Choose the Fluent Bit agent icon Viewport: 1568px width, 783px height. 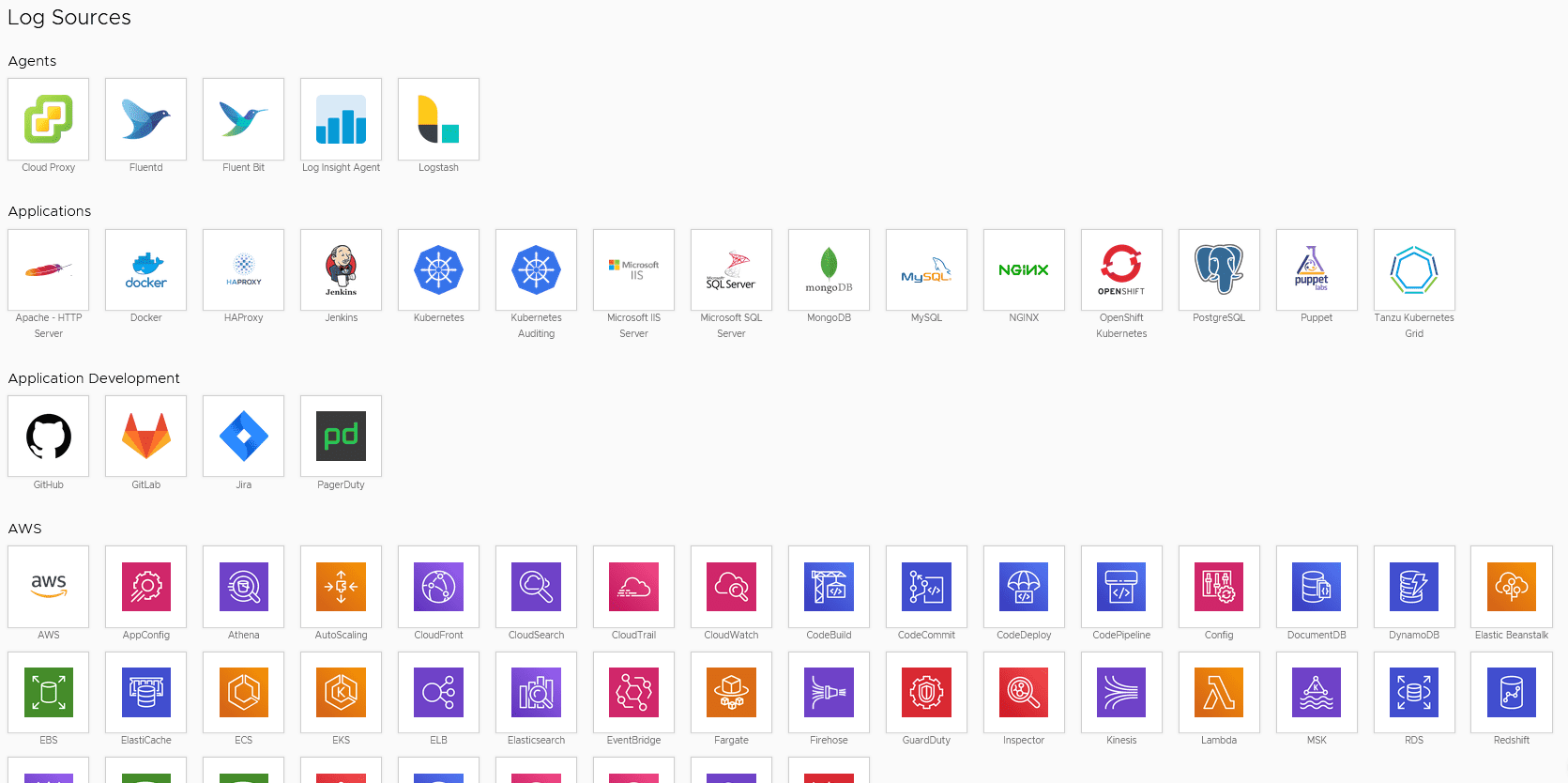point(244,119)
